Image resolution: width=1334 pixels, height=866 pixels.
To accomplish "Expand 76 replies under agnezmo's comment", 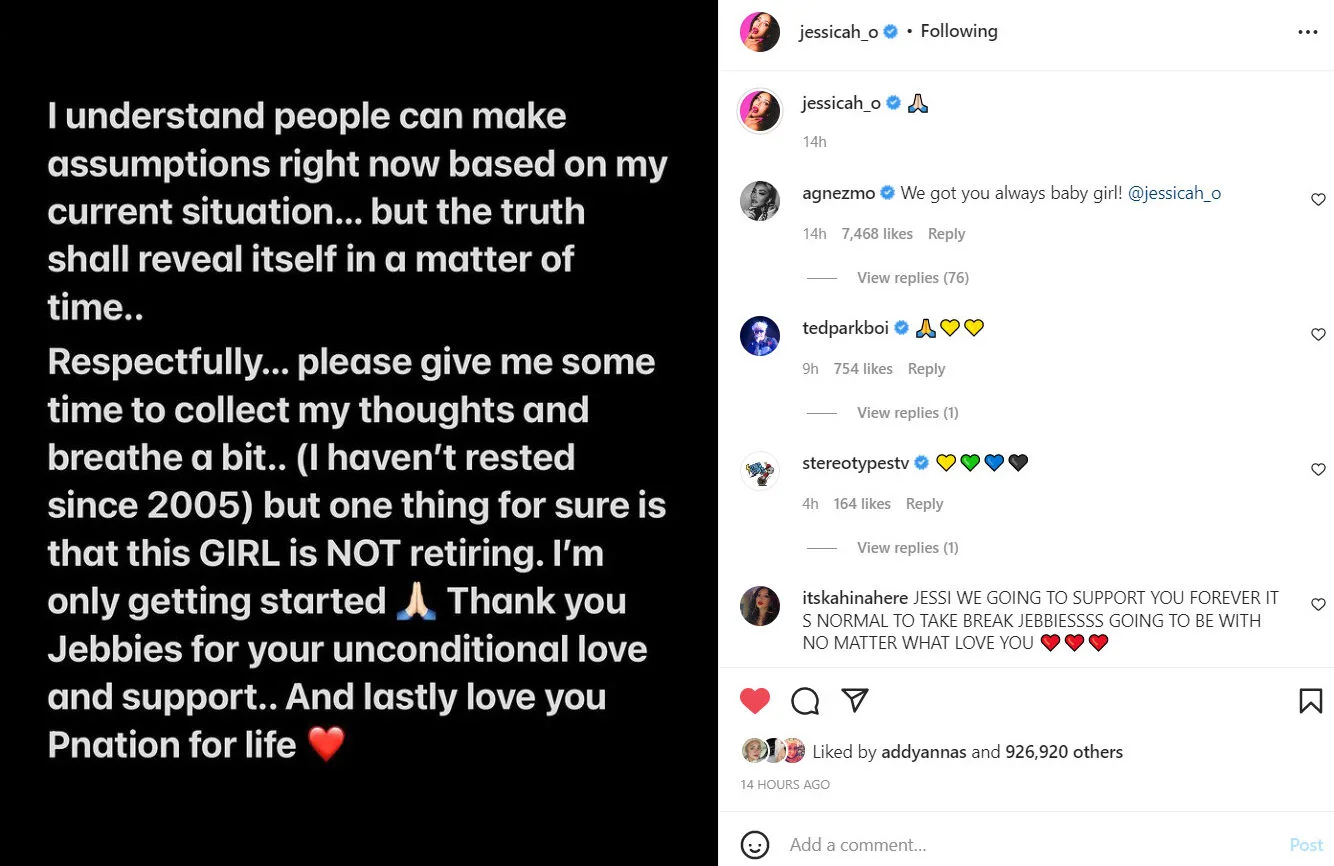I will [912, 278].
